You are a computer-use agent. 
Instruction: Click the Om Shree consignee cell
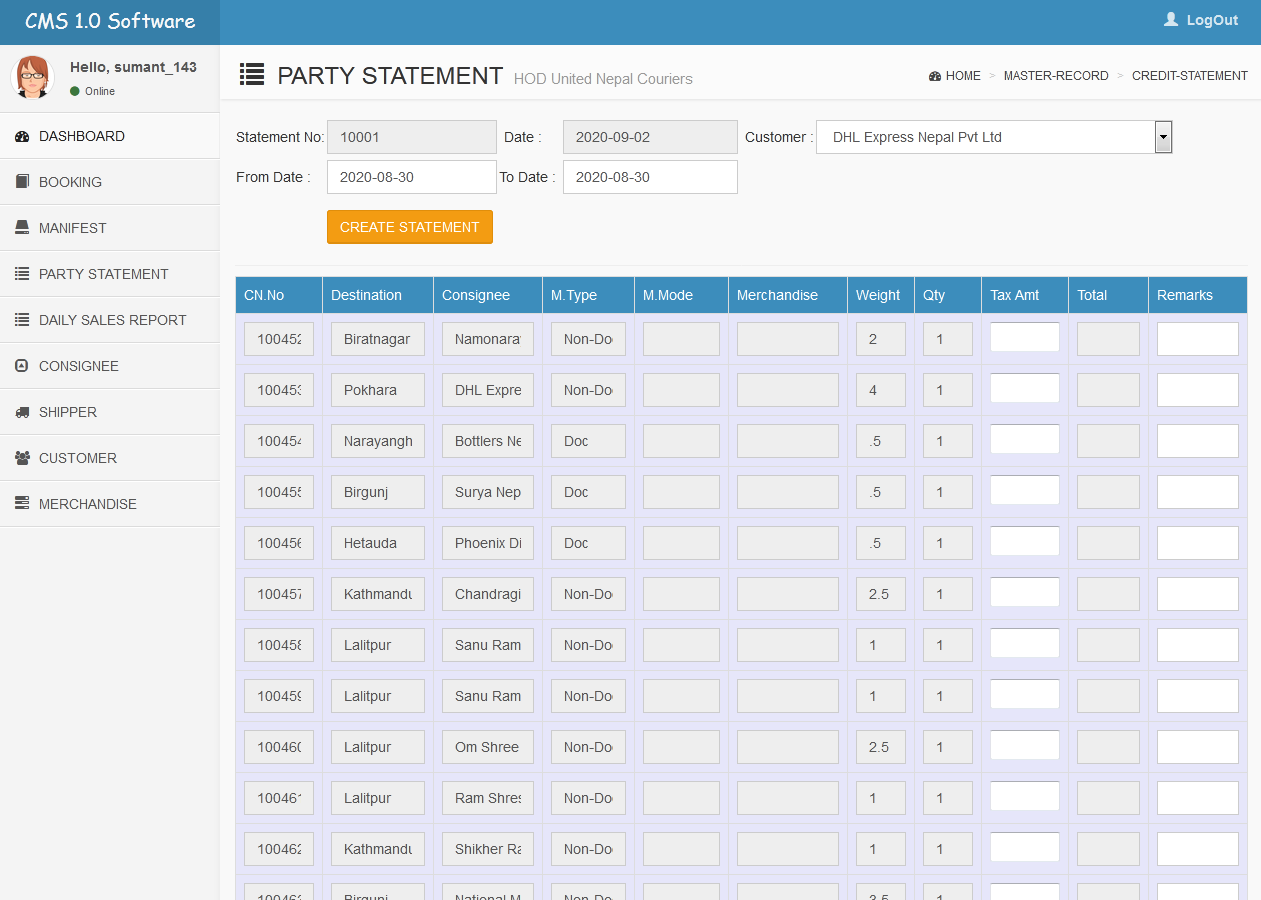click(x=488, y=747)
